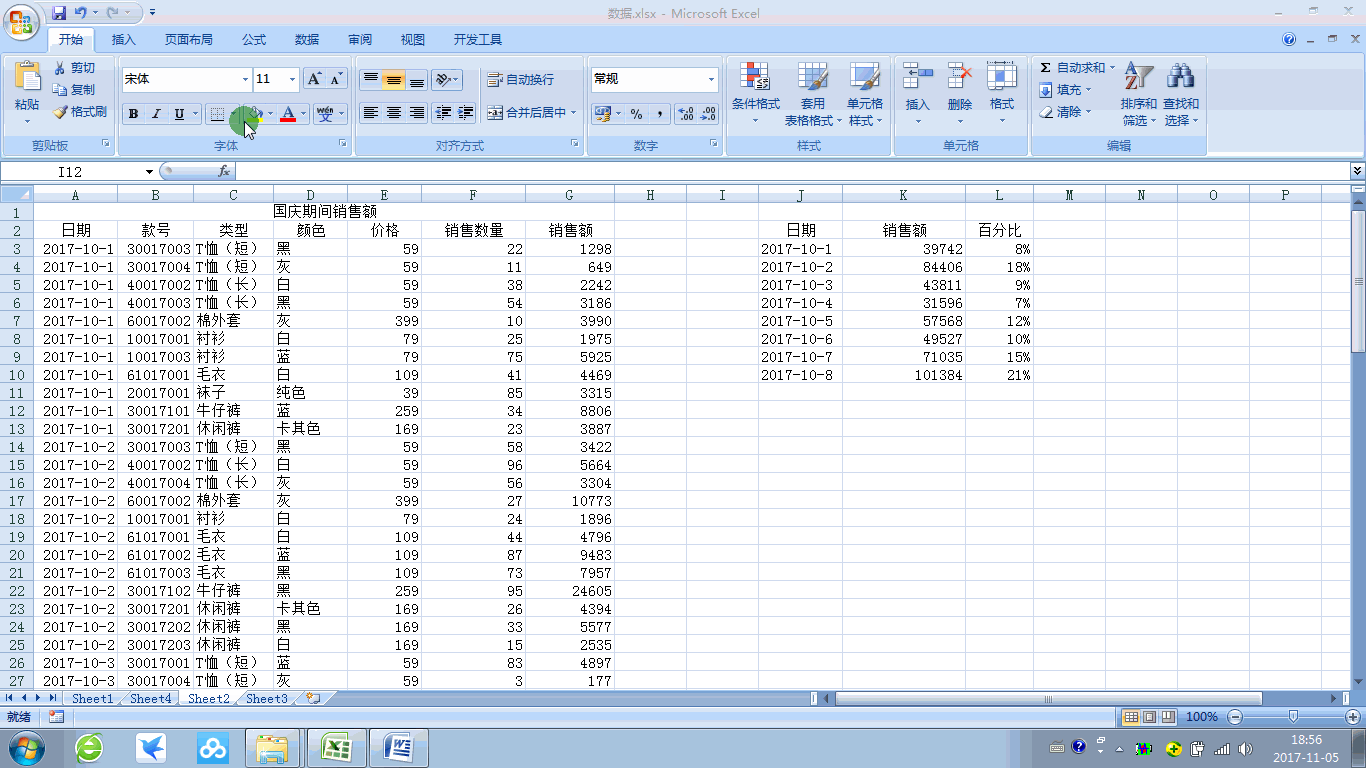Viewport: 1366px width, 768px height.
Task: Open the font name 宋体 dropdown
Action: coord(245,79)
